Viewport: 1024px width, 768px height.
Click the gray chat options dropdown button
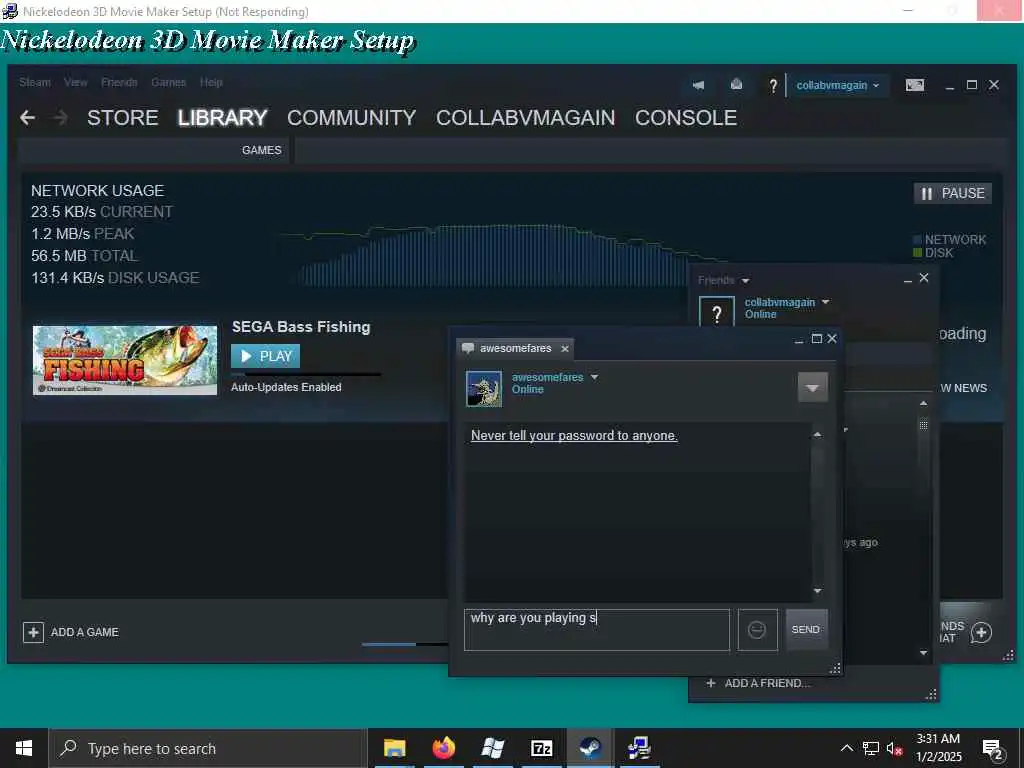pyautogui.click(x=812, y=387)
